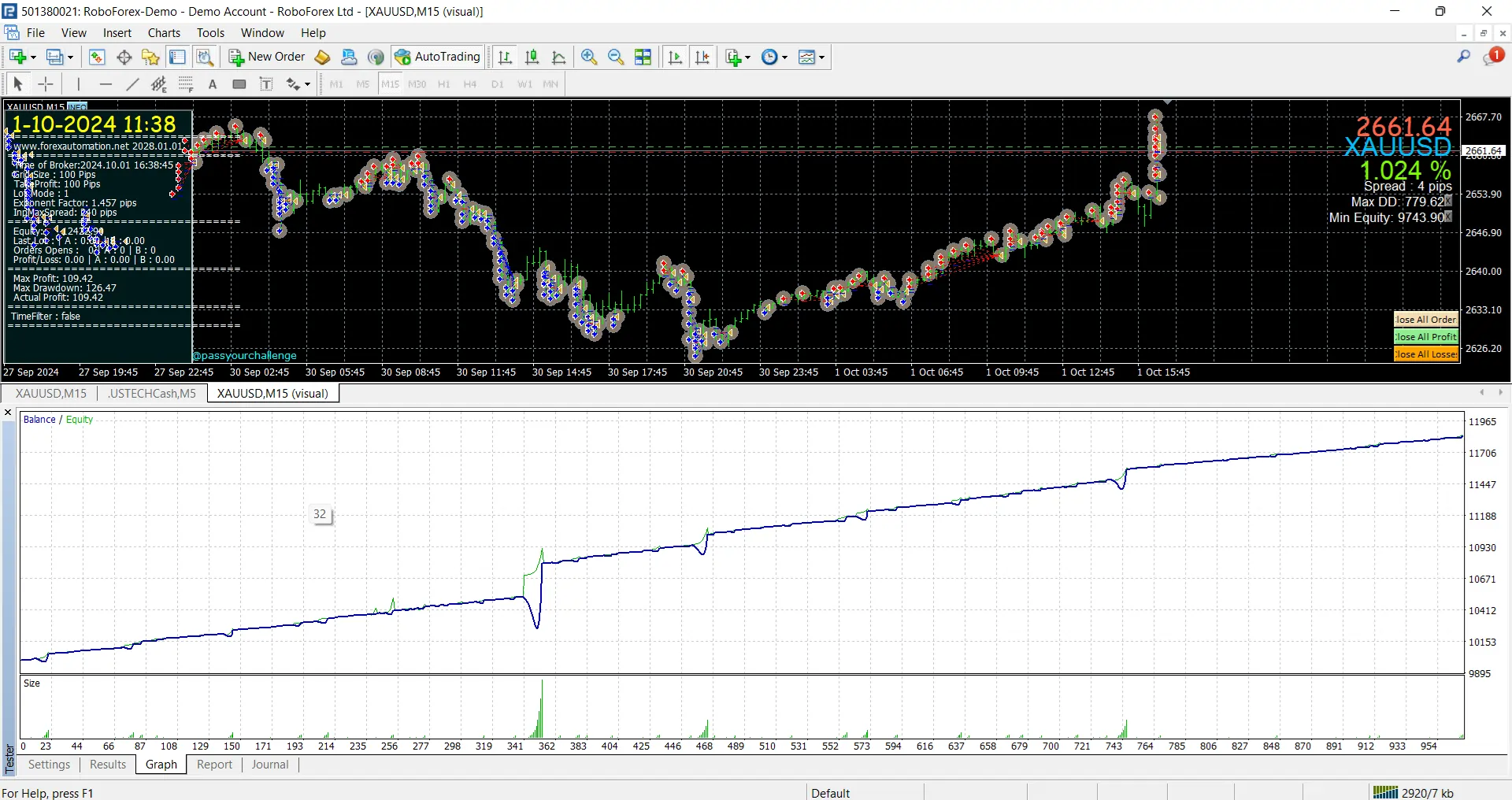The height and width of the screenshot is (800, 1512).
Task: Select the Crosshair tool
Action: 46,84
